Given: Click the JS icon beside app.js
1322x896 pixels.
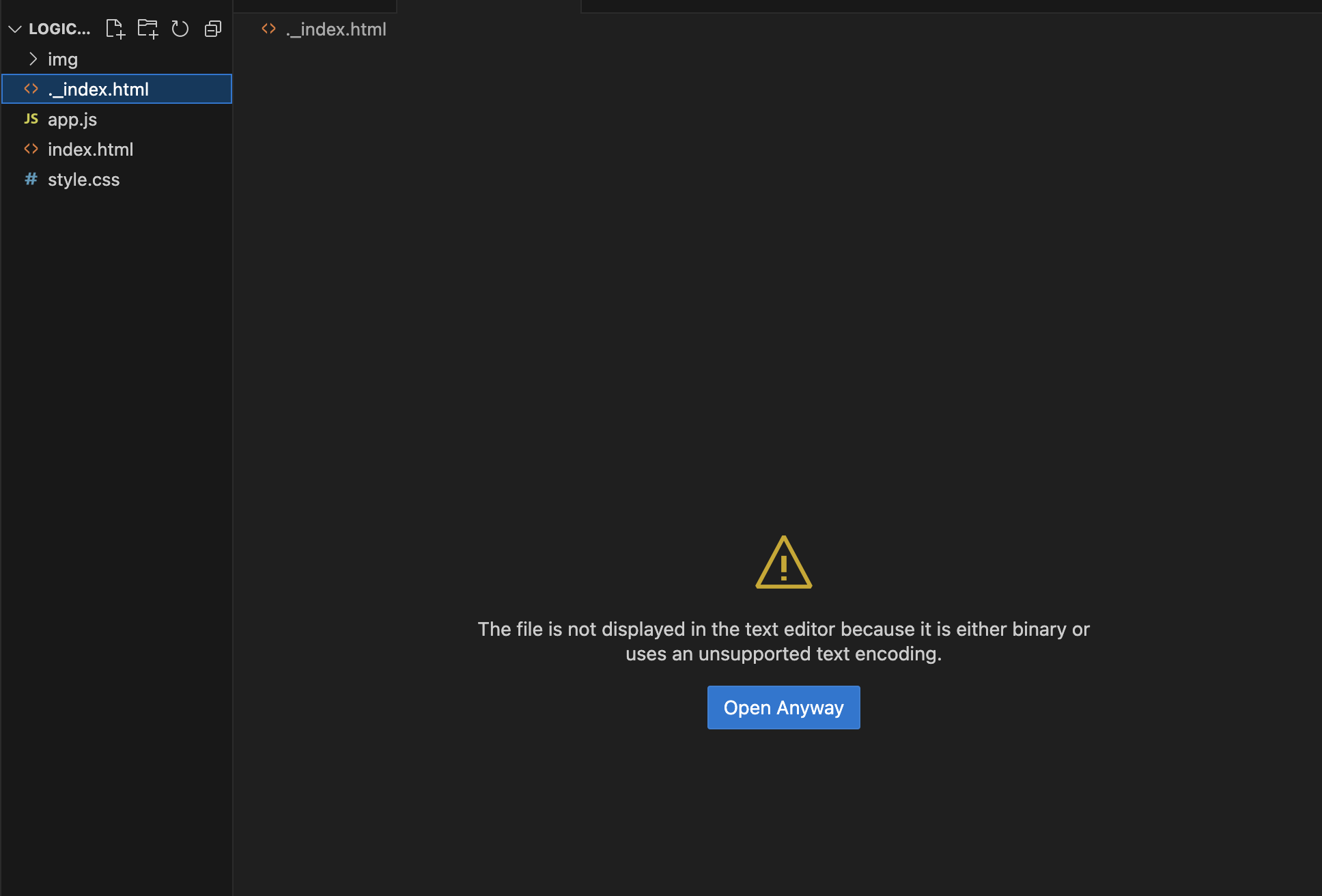Looking at the screenshot, I should pyautogui.click(x=31, y=119).
